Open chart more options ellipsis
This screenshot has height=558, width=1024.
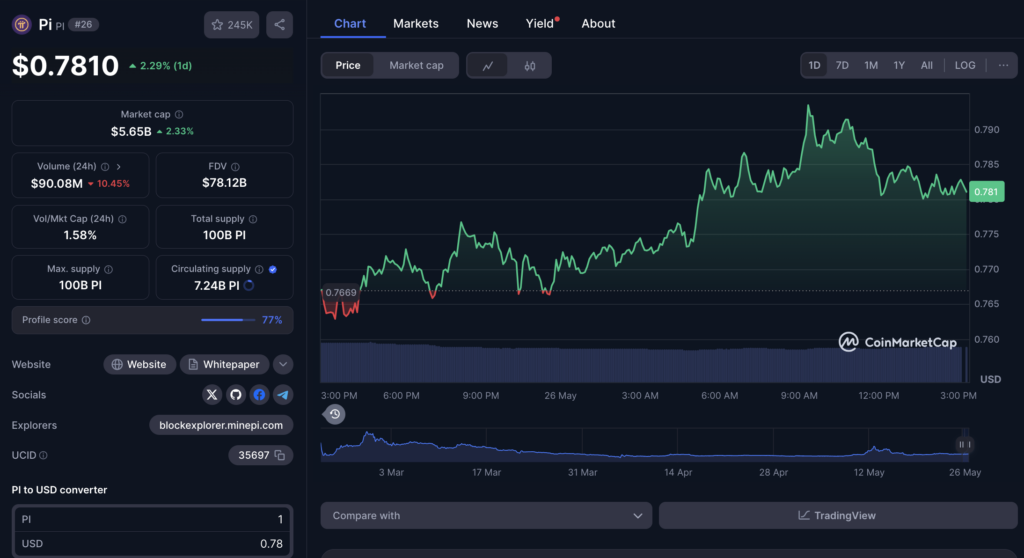[1003, 65]
